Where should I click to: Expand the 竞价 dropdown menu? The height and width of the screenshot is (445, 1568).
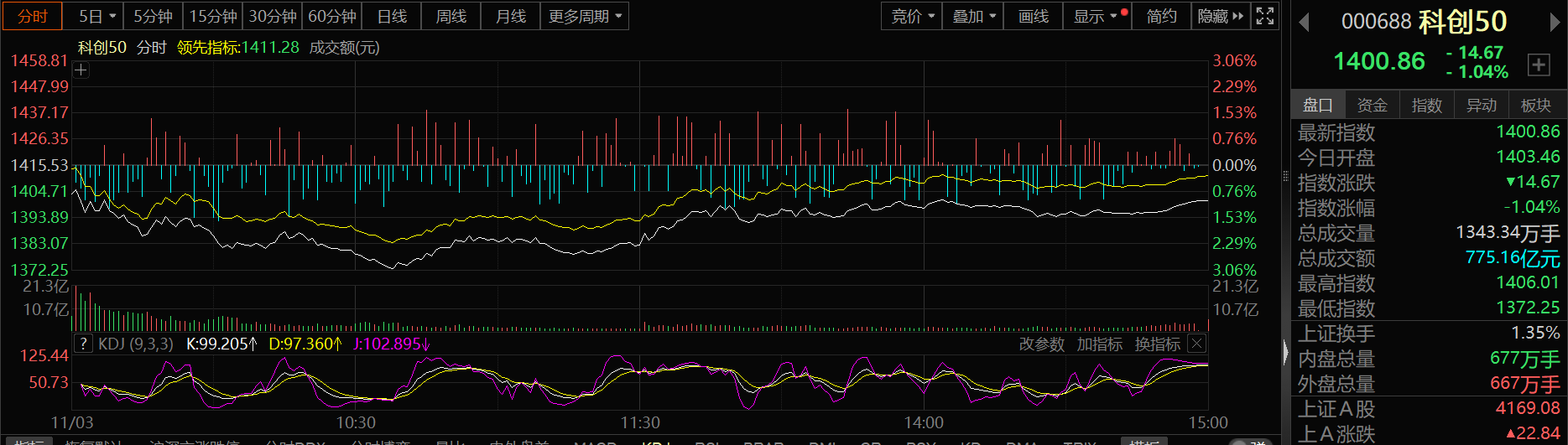(x=912, y=16)
